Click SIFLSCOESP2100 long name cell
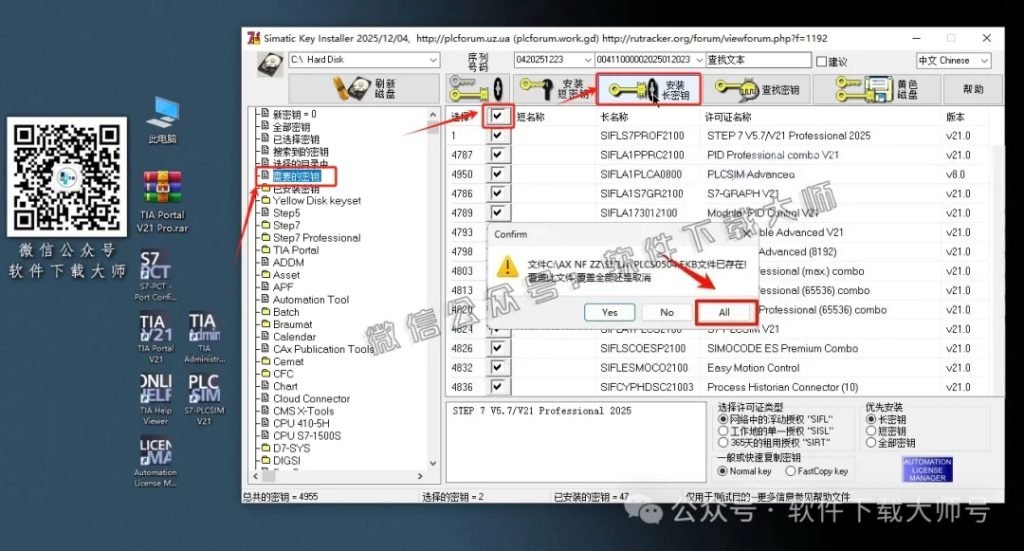 point(643,349)
